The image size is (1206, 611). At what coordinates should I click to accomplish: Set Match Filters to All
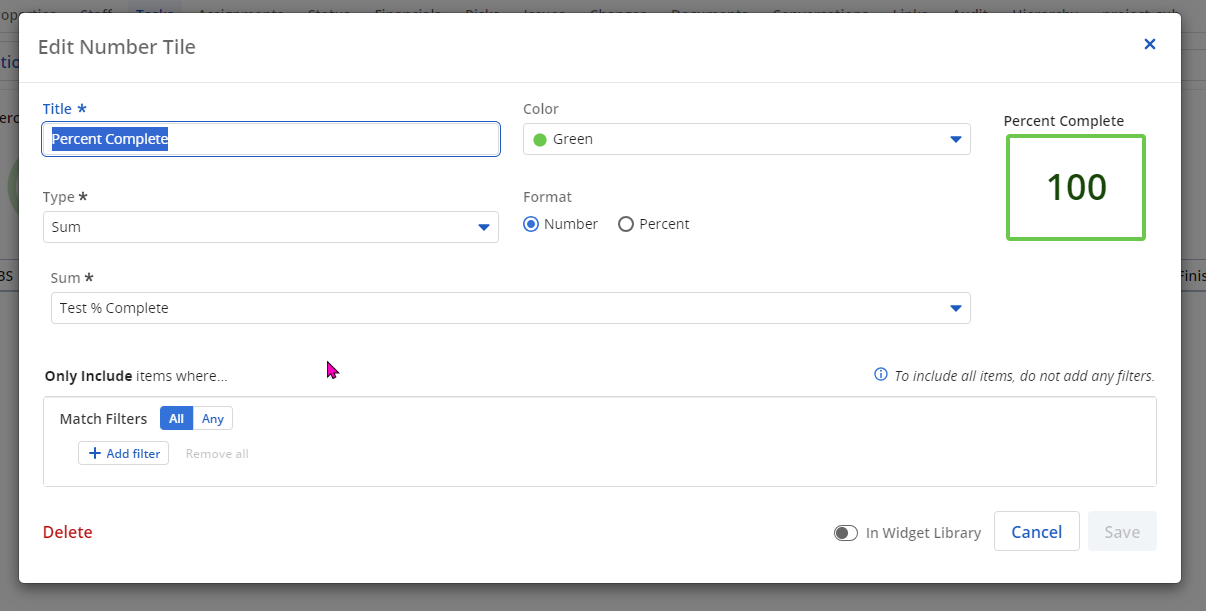tap(176, 419)
